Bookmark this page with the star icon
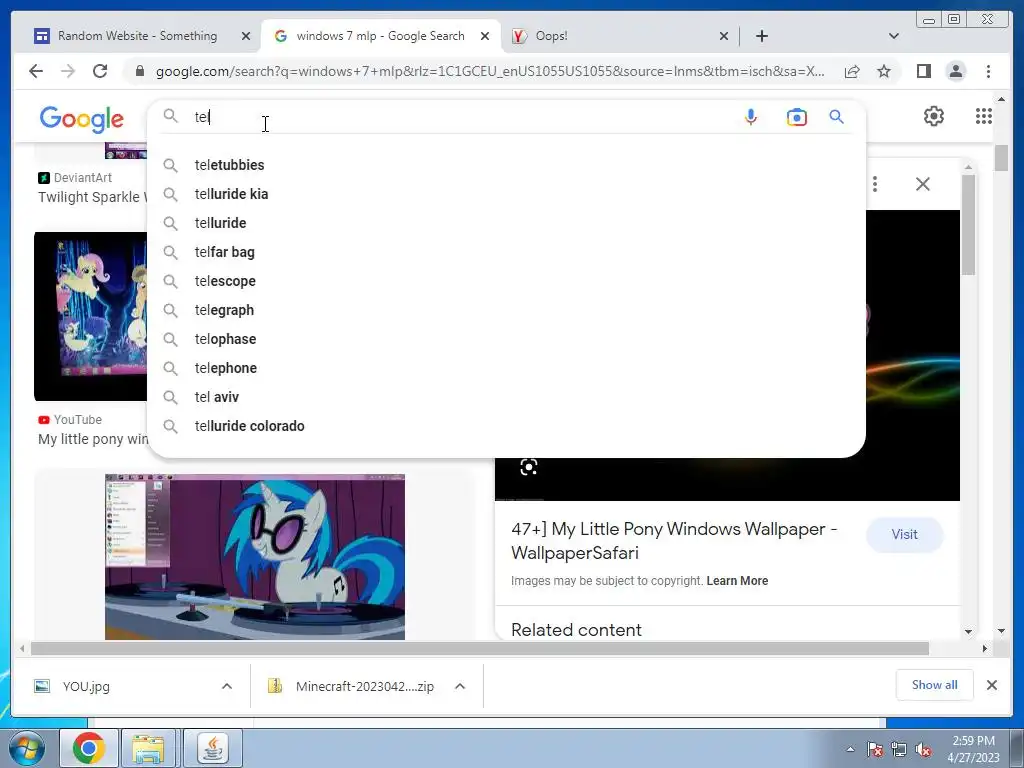Image resolution: width=1024 pixels, height=768 pixels. pos(884,71)
